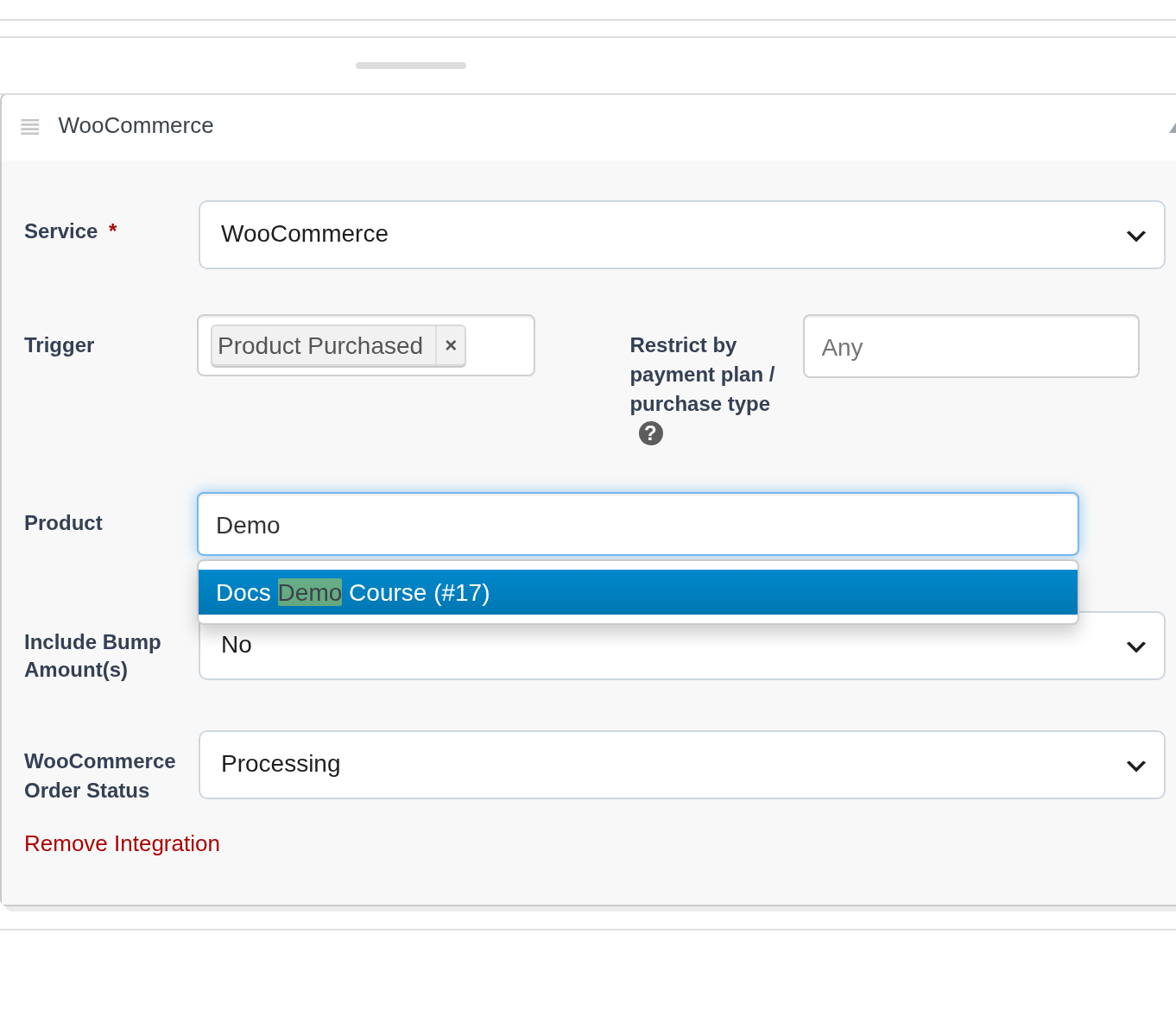Click the Remove Integration link
This screenshot has width=1176, height=1022.
[x=122, y=843]
